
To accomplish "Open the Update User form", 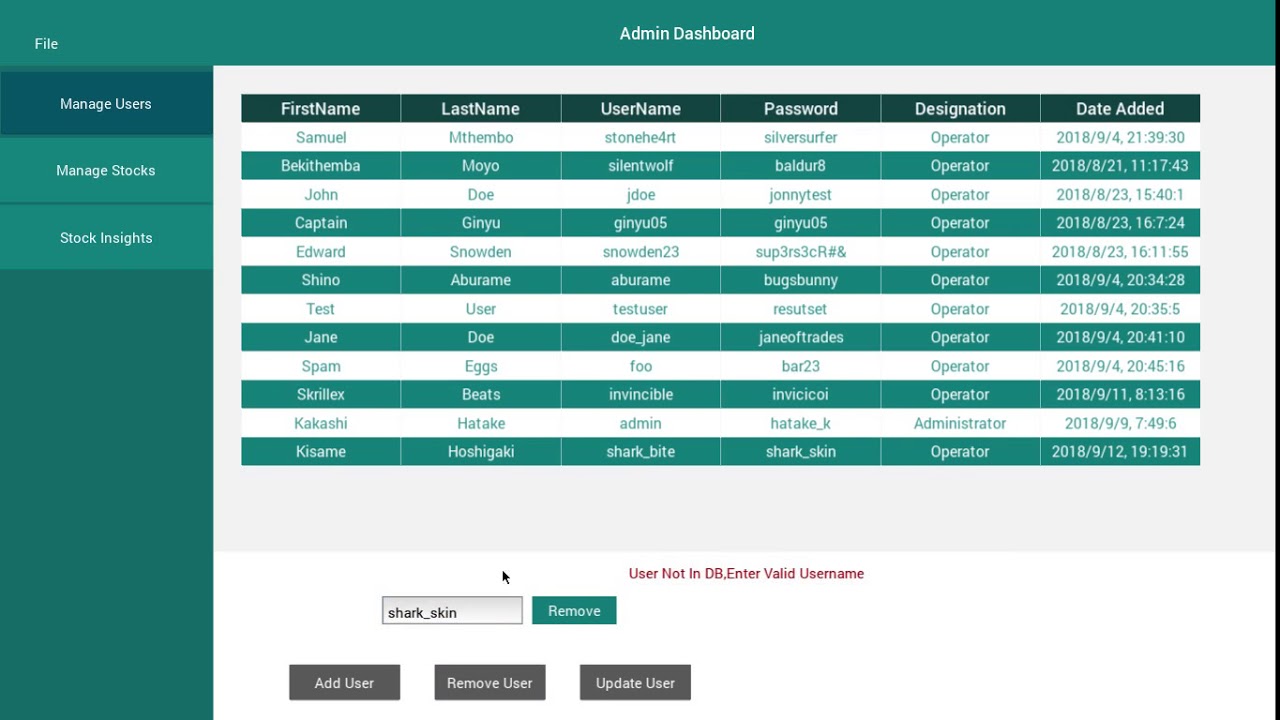I will tap(635, 683).
